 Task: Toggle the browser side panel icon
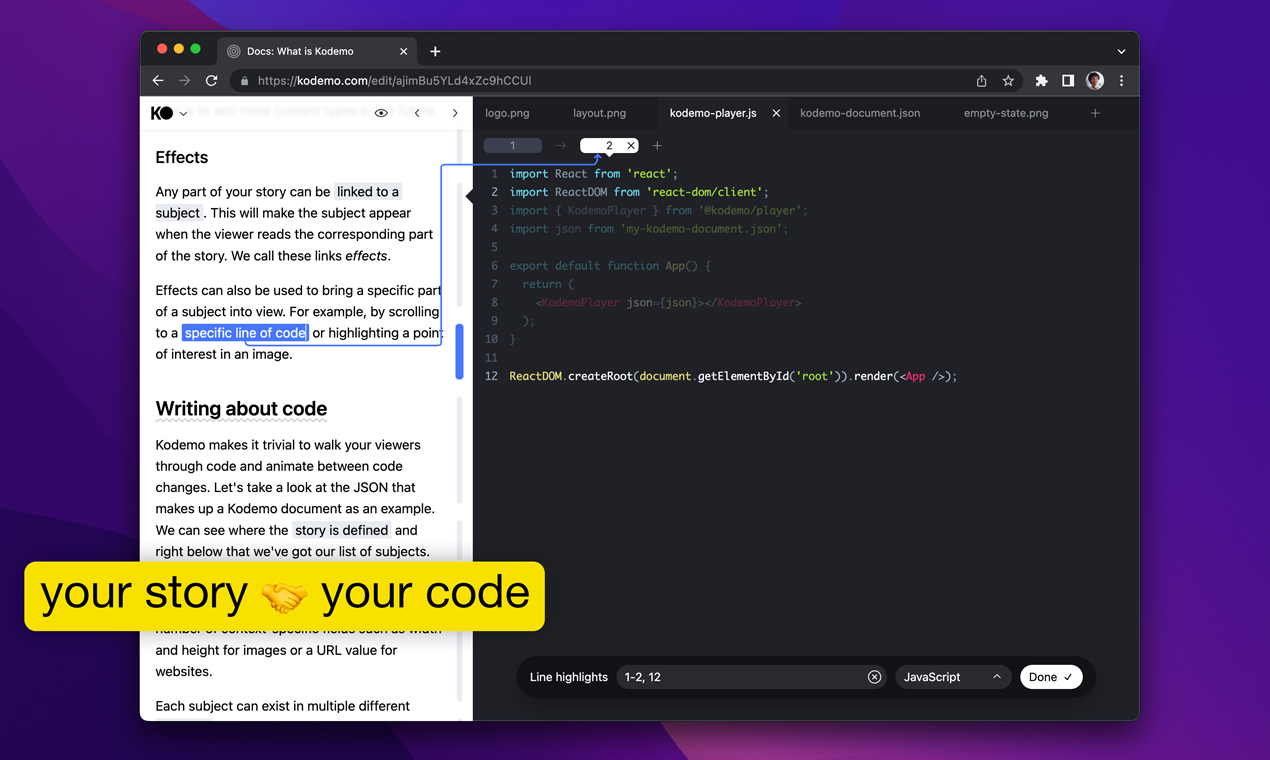[1068, 81]
